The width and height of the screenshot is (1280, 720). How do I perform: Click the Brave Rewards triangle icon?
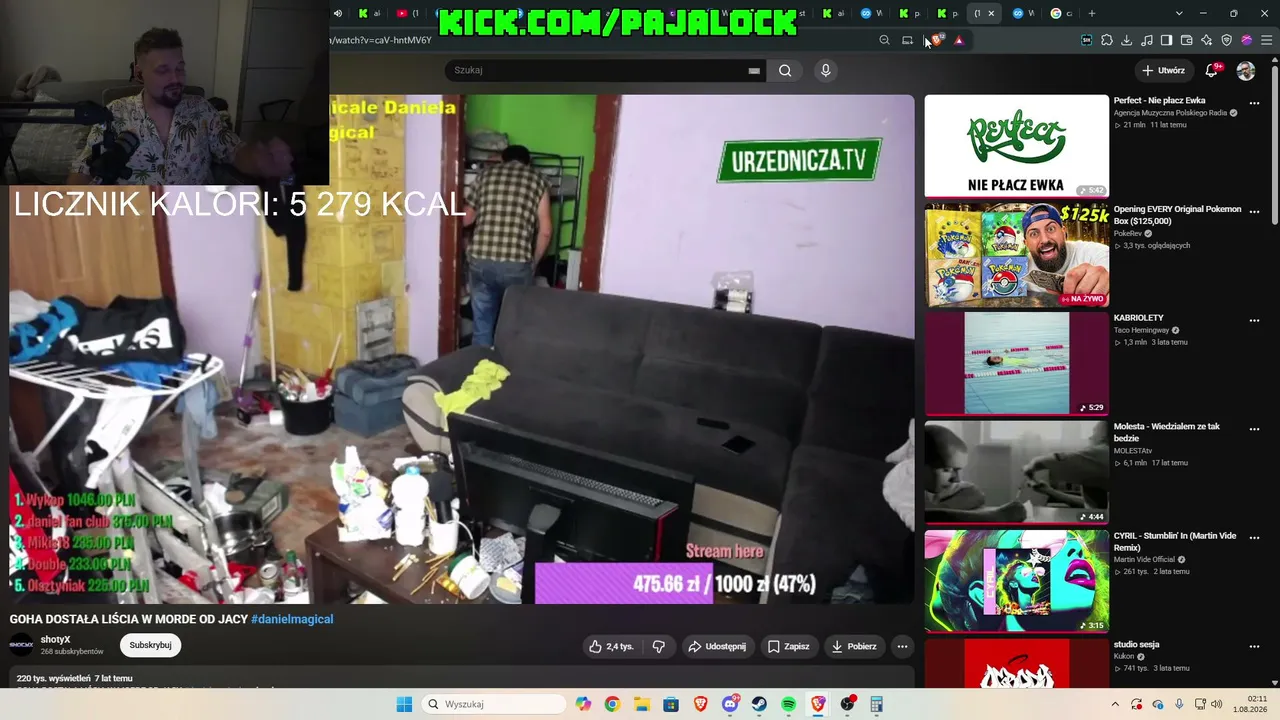pos(959,40)
